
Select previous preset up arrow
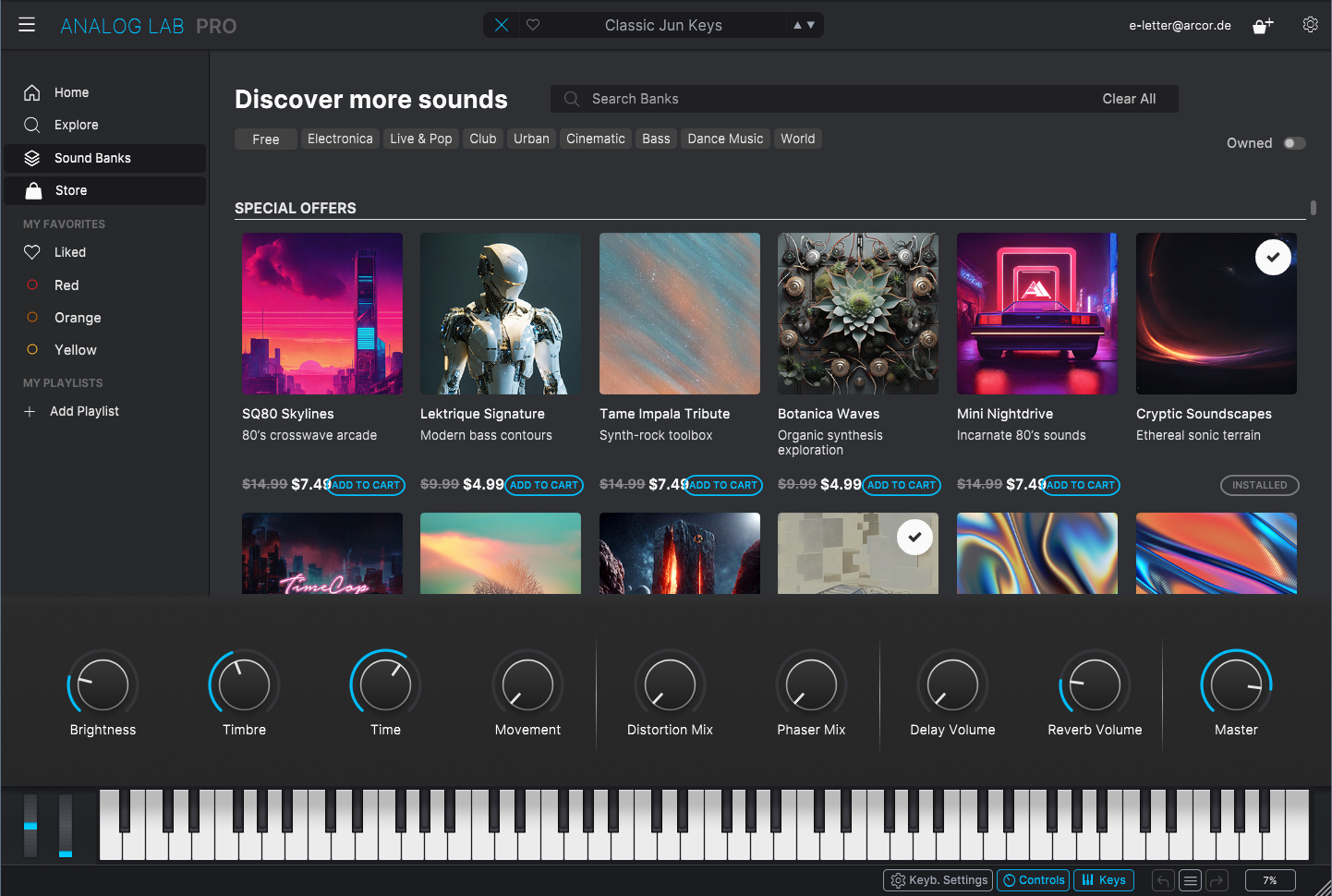797,25
